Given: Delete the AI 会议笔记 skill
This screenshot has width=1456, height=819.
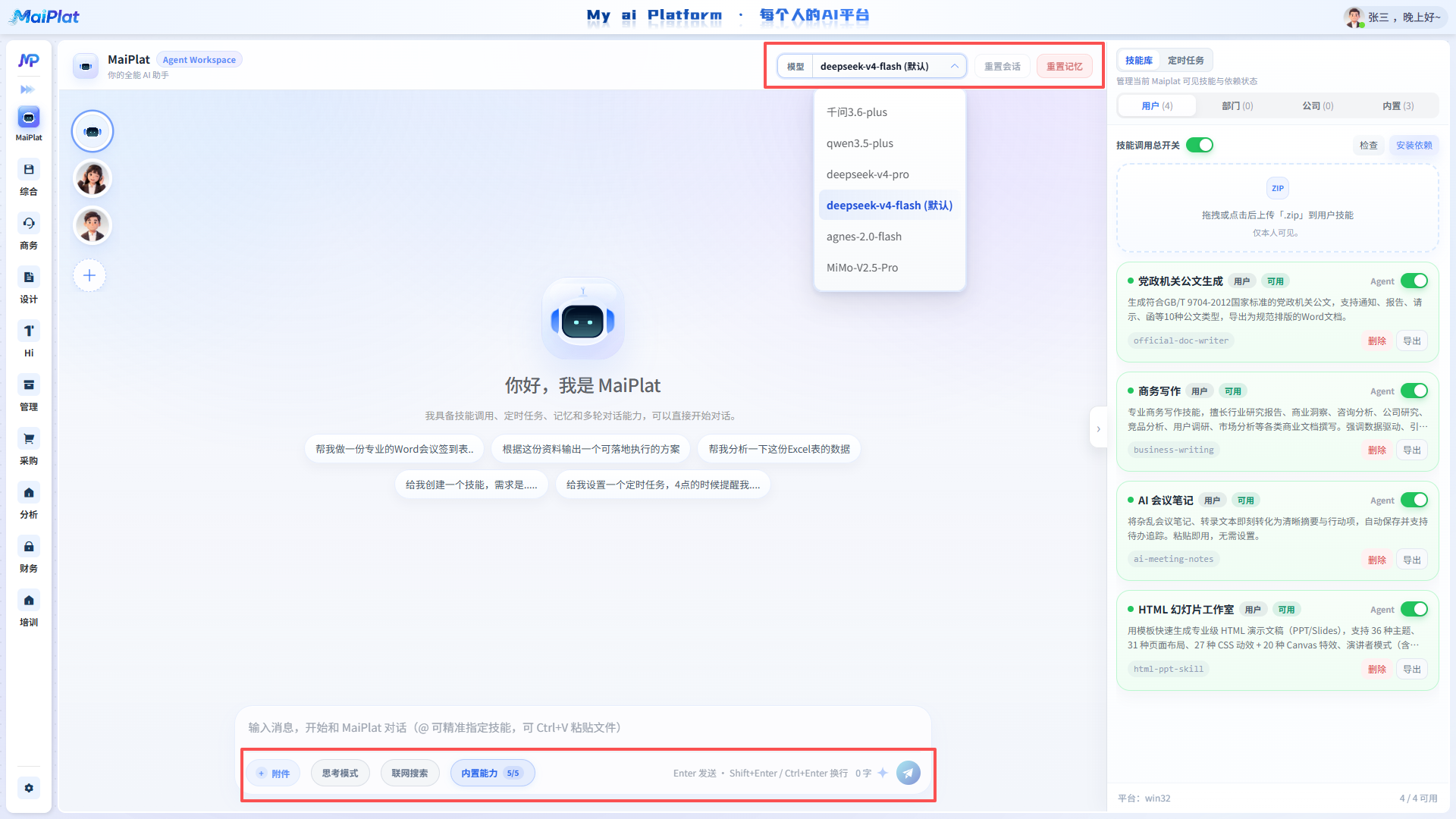Looking at the screenshot, I should 1376,560.
